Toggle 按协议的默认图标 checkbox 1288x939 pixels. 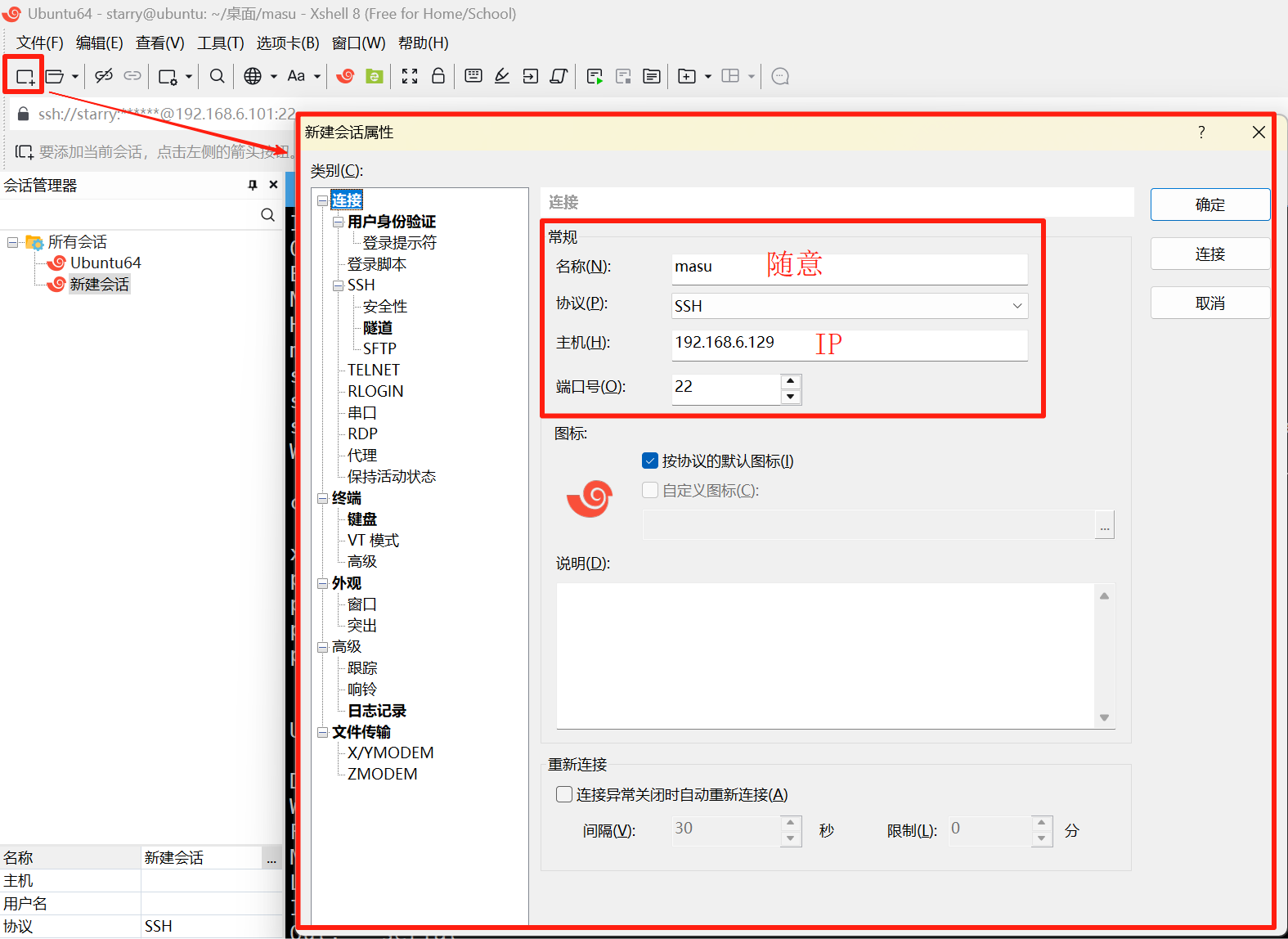tap(650, 461)
